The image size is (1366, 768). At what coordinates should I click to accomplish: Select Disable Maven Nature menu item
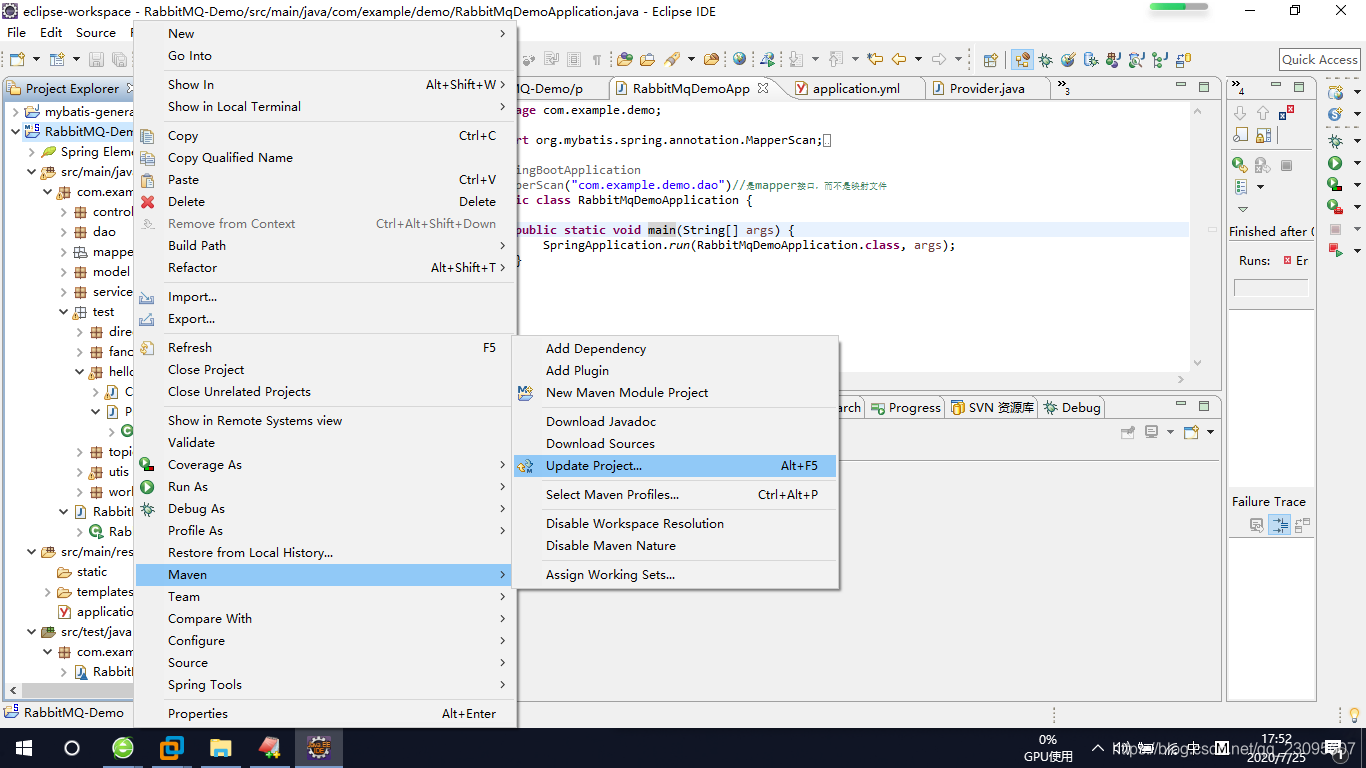click(675, 546)
